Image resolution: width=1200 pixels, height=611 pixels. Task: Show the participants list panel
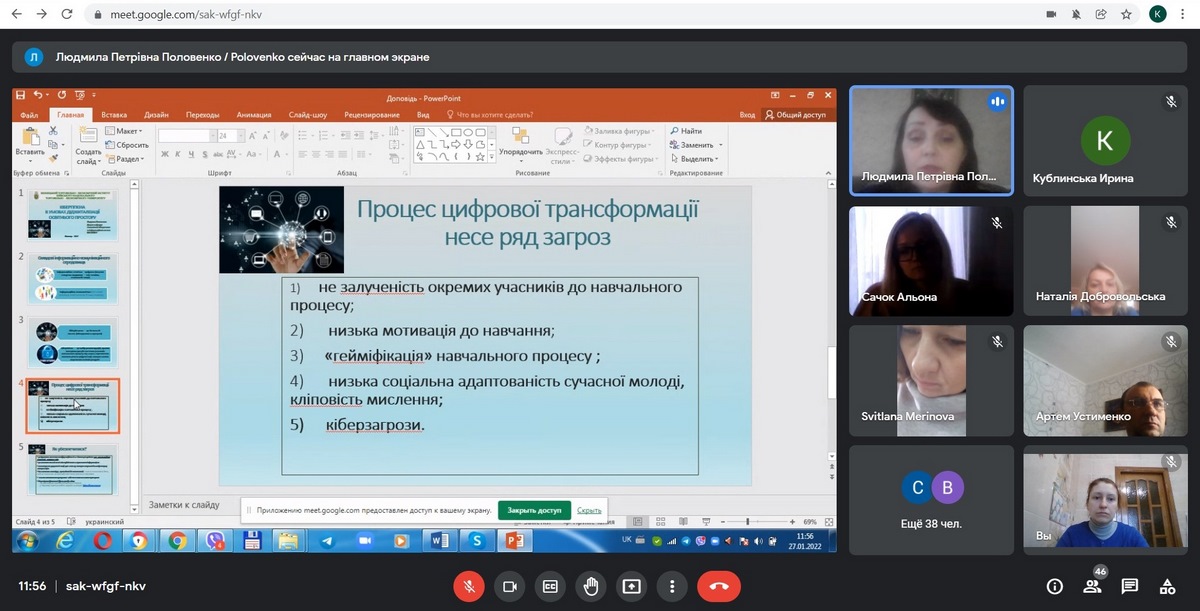point(1092,586)
